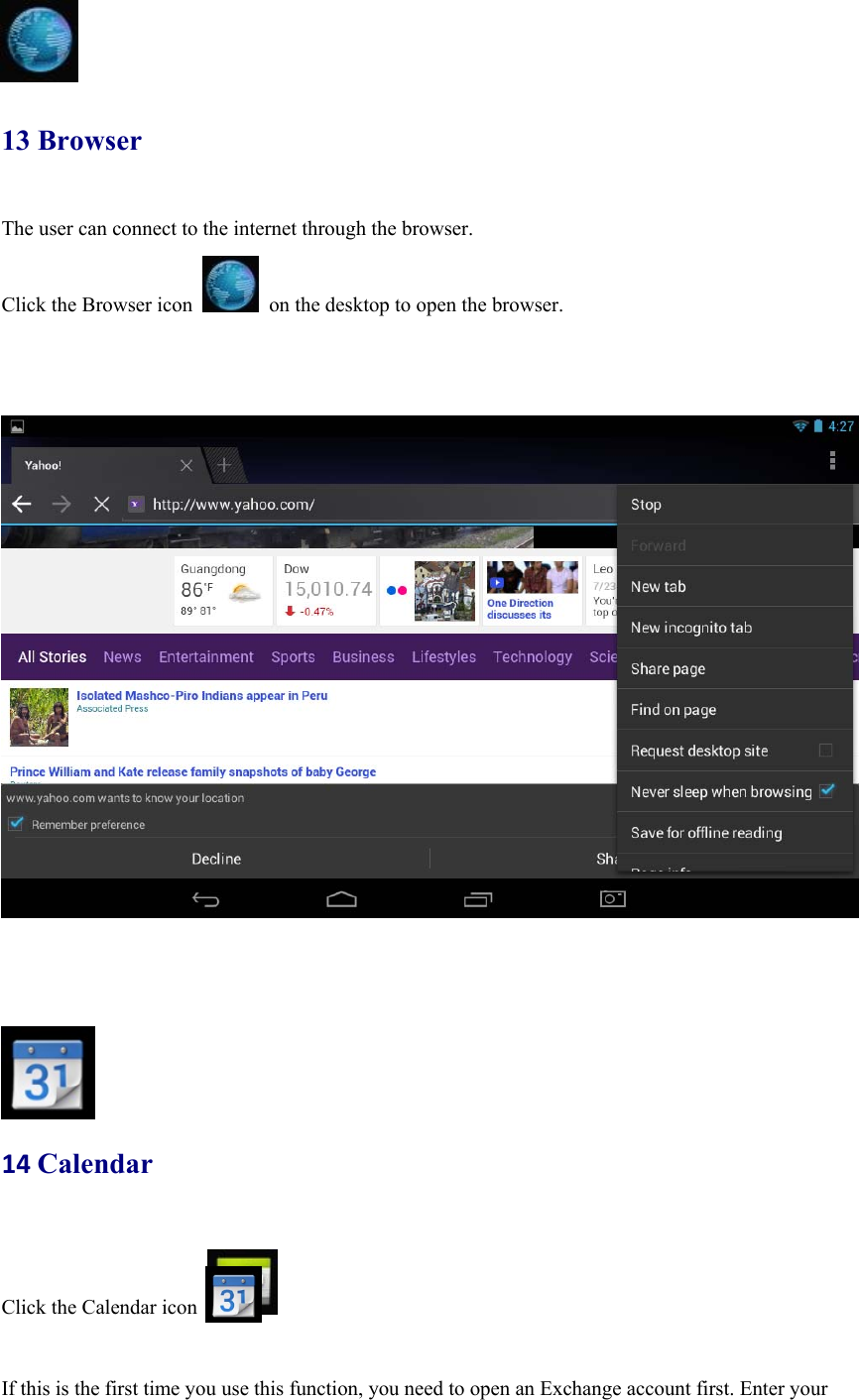The width and height of the screenshot is (859, 1400).
Task: Open Isolated Mashco-Piro Indians headline
Action: coord(202,696)
